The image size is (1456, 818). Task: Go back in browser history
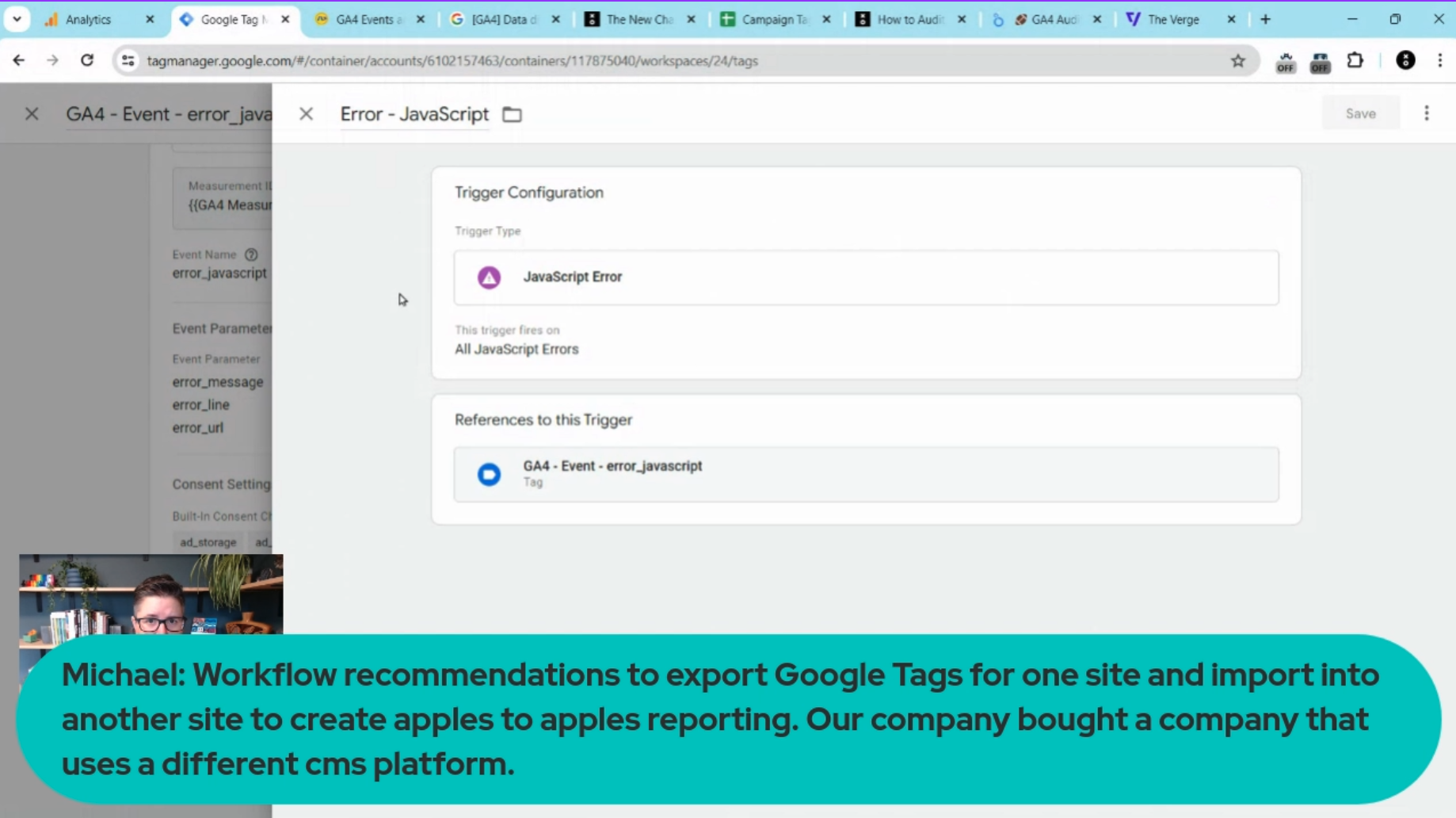tap(18, 60)
